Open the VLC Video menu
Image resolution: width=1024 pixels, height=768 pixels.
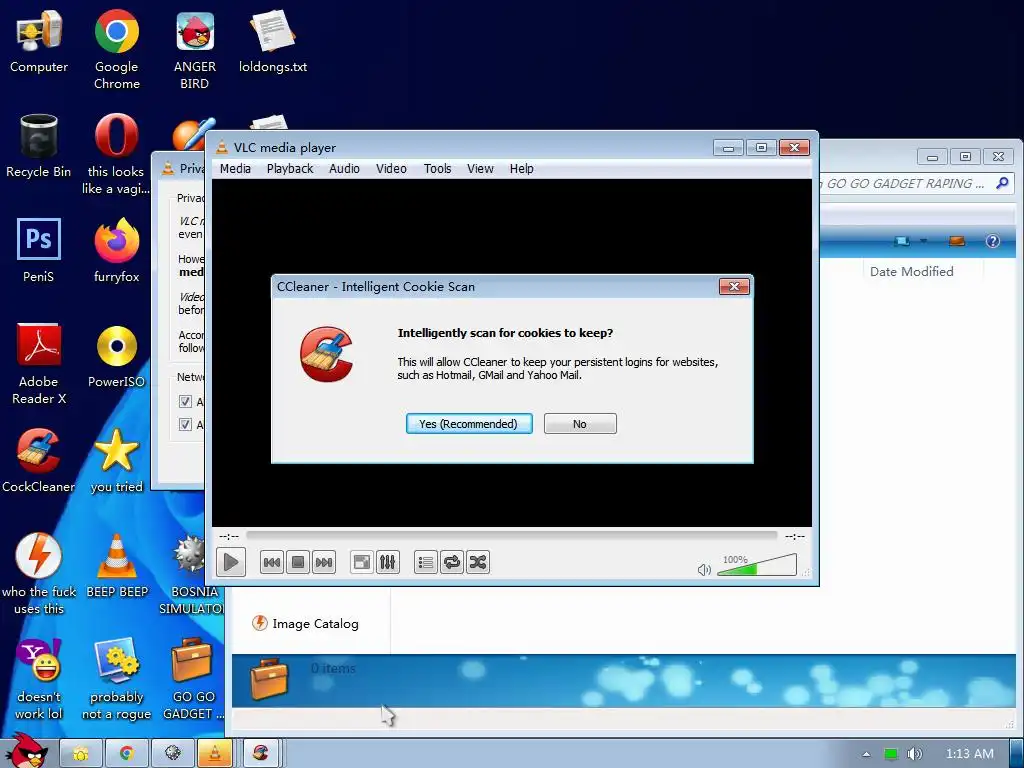(x=391, y=168)
